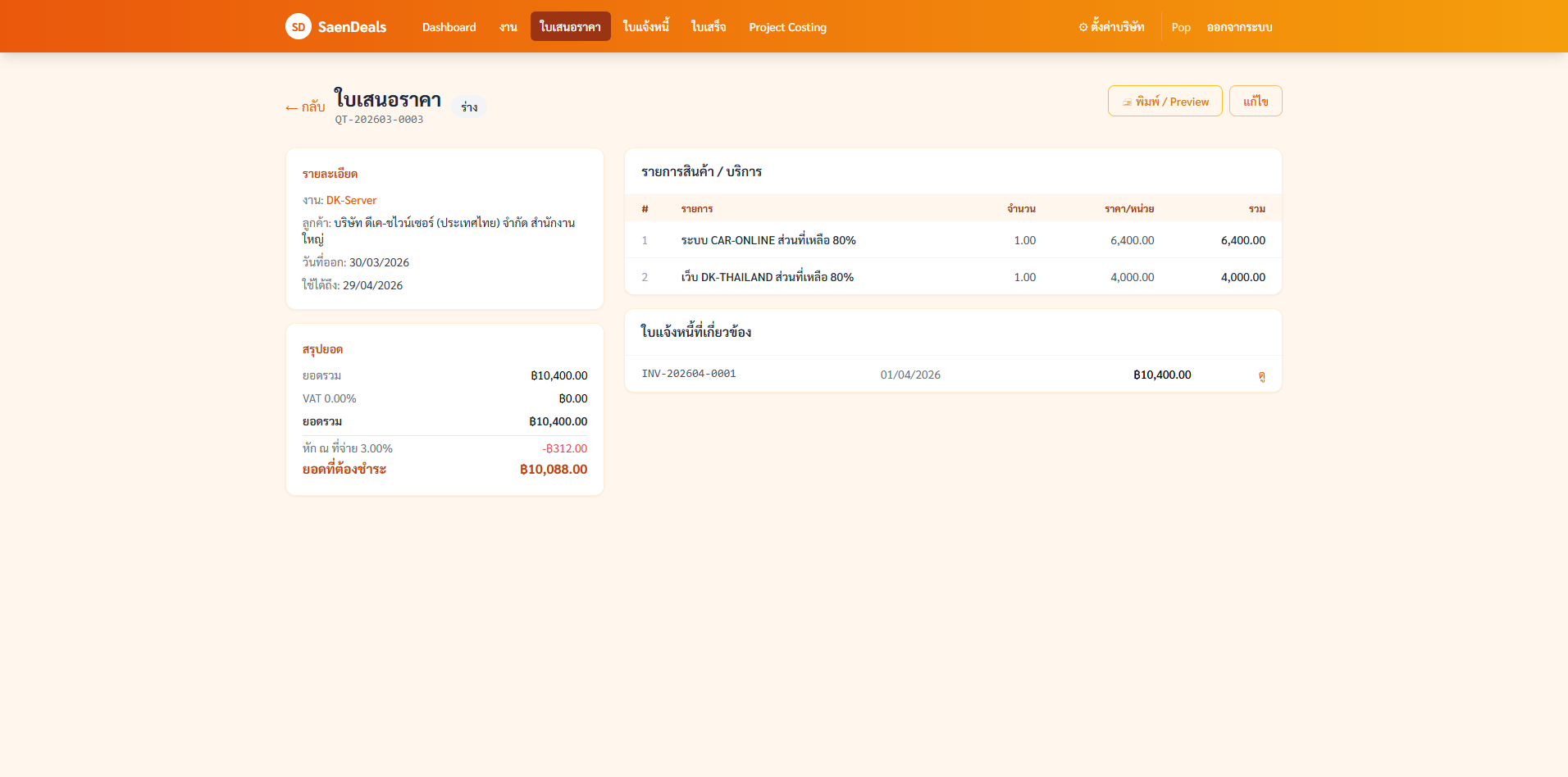1568x777 pixels.
Task: Click the รวม column header
Action: coord(1257,209)
